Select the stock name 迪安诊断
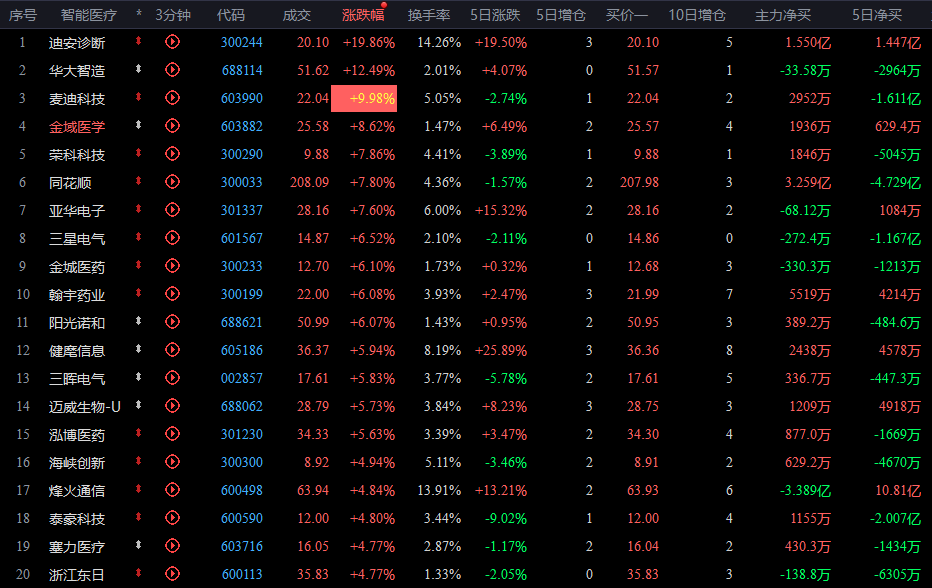The image size is (932, 588). (x=77, y=43)
